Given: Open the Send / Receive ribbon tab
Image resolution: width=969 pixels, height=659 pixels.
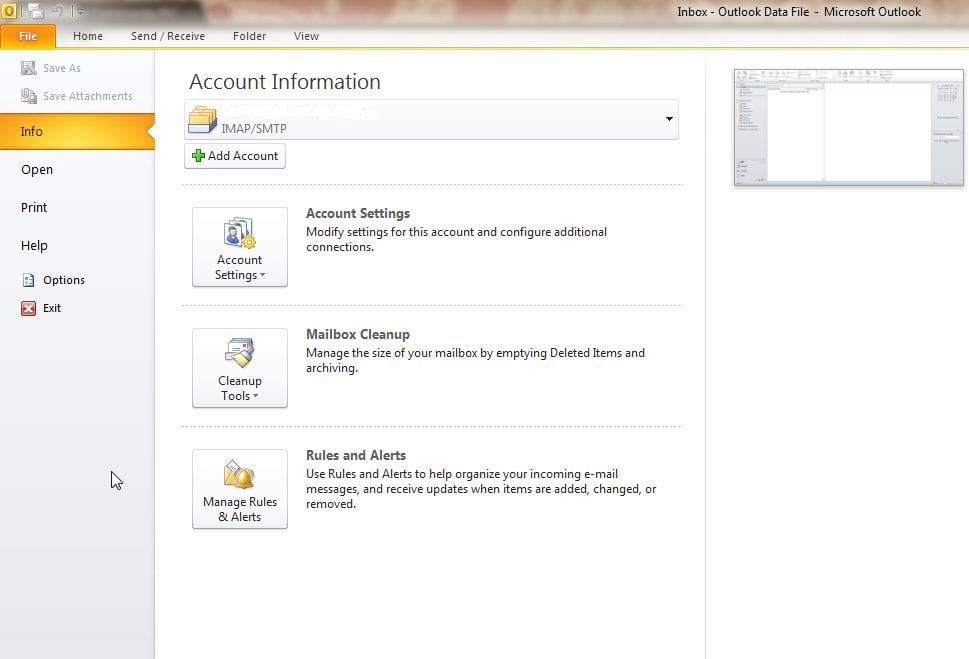Looking at the screenshot, I should click(x=168, y=36).
